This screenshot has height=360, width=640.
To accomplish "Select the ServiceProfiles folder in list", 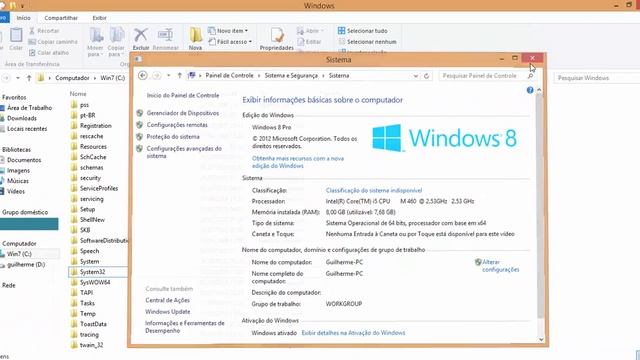I will click(x=99, y=189).
